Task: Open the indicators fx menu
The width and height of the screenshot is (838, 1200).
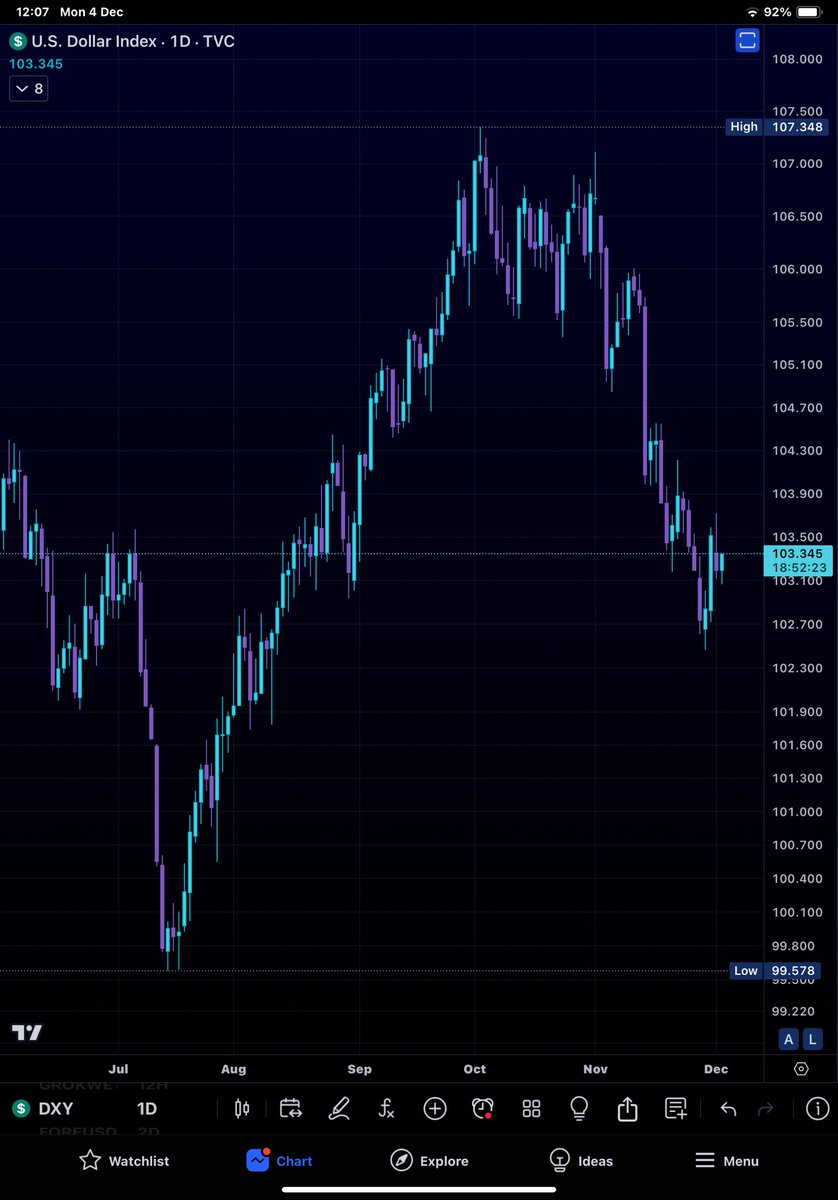Action: pos(386,1108)
